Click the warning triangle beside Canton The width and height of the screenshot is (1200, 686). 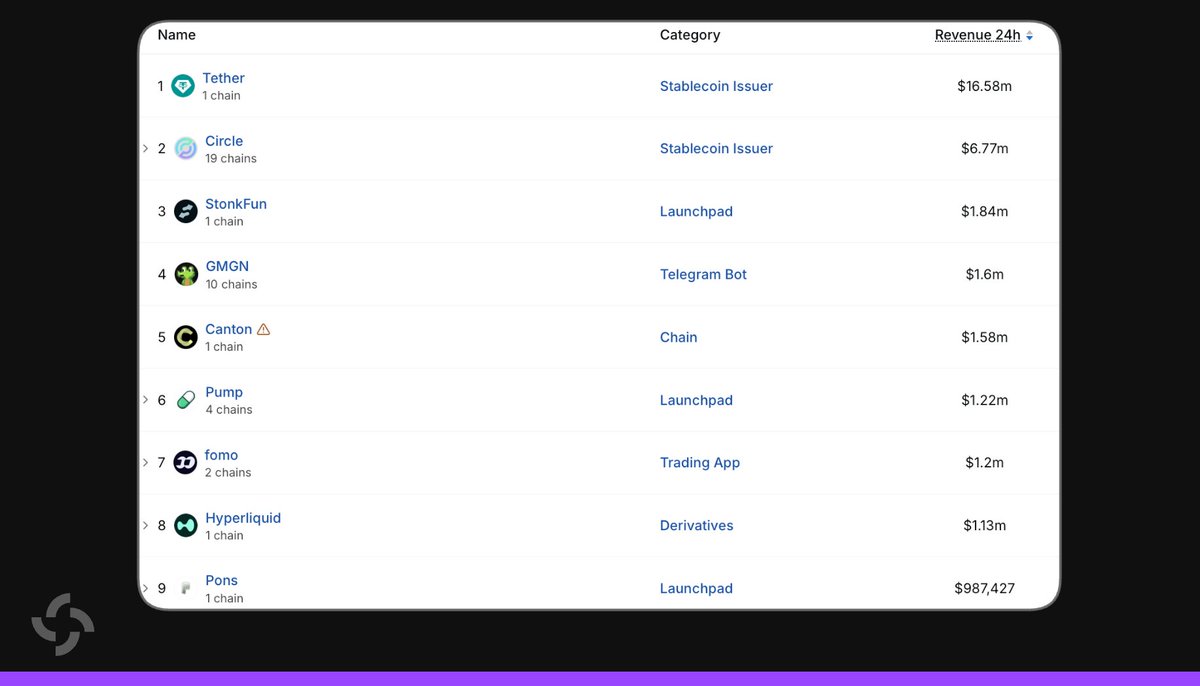pyautogui.click(x=263, y=329)
